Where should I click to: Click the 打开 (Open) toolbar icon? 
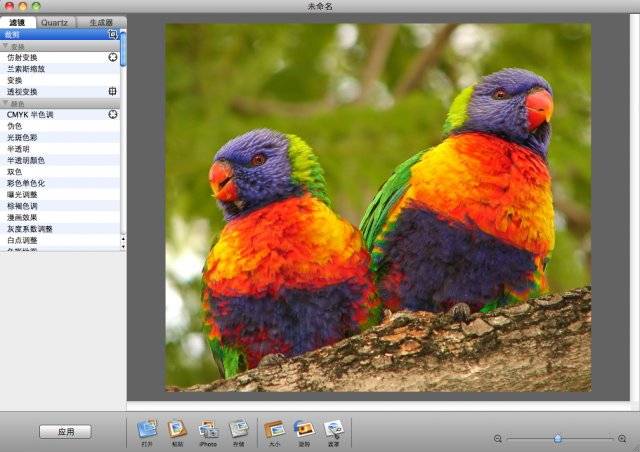point(147,429)
